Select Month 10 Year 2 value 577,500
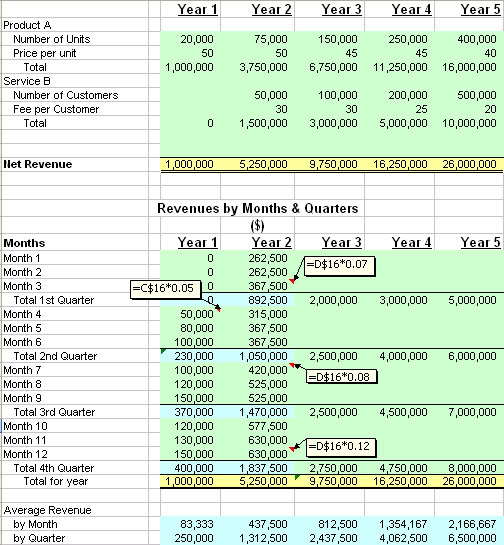This screenshot has width=504, height=545. point(268,426)
